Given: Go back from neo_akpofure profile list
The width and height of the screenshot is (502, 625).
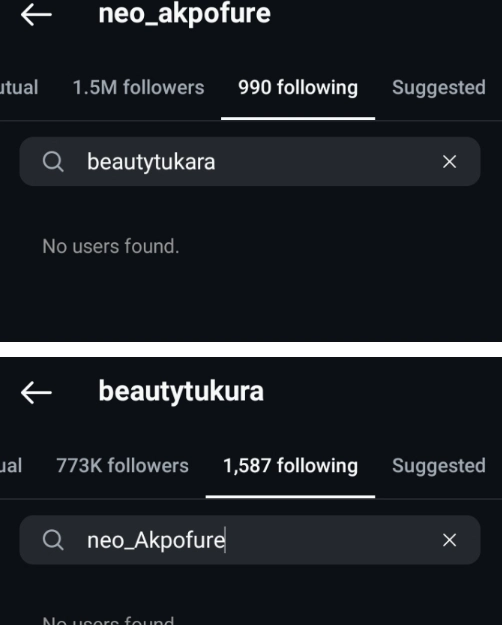Looking at the screenshot, I should pyautogui.click(x=36, y=14).
